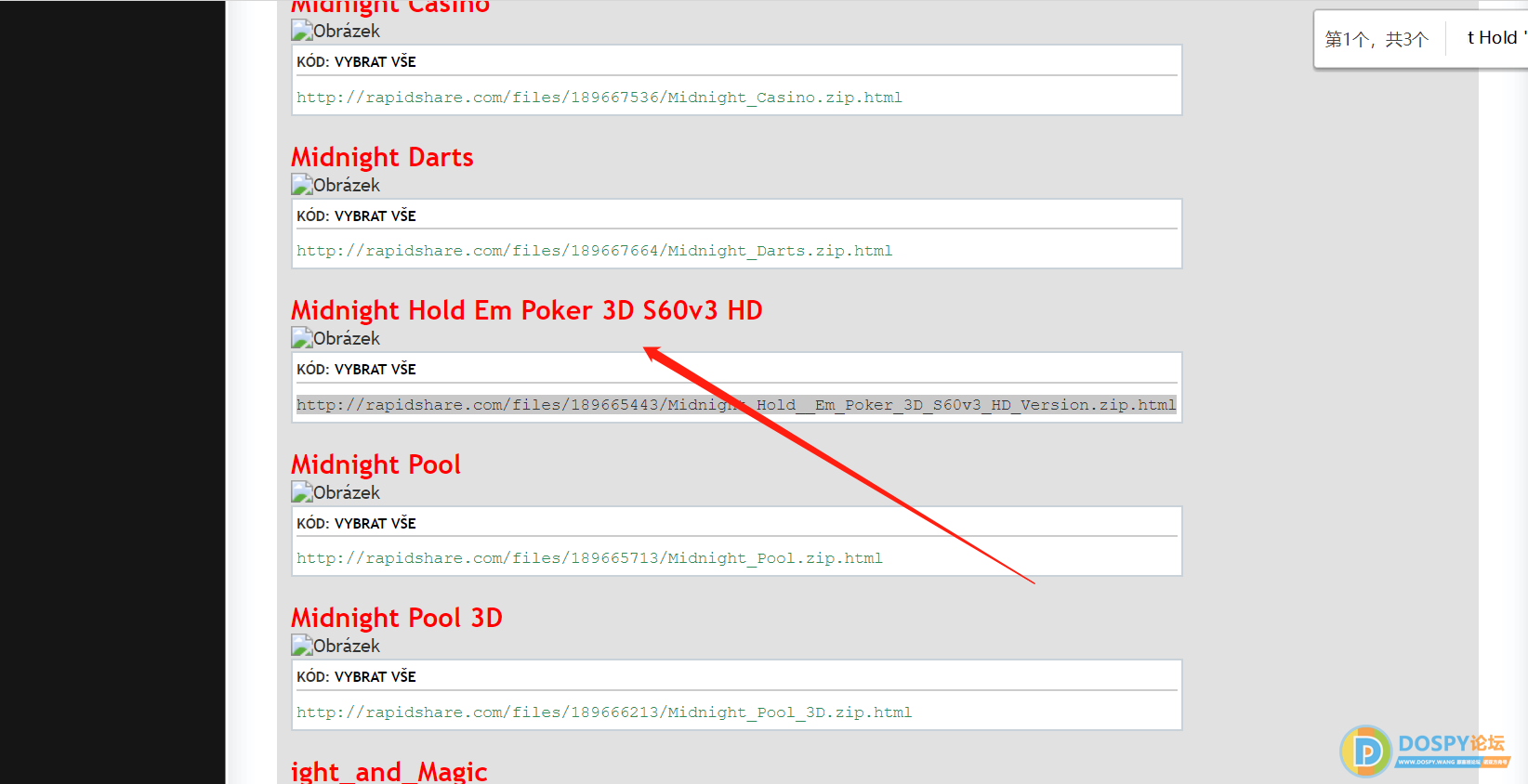
Task: Click broken Obrázek image under Midnight Hold Em Poker
Action: (336, 338)
